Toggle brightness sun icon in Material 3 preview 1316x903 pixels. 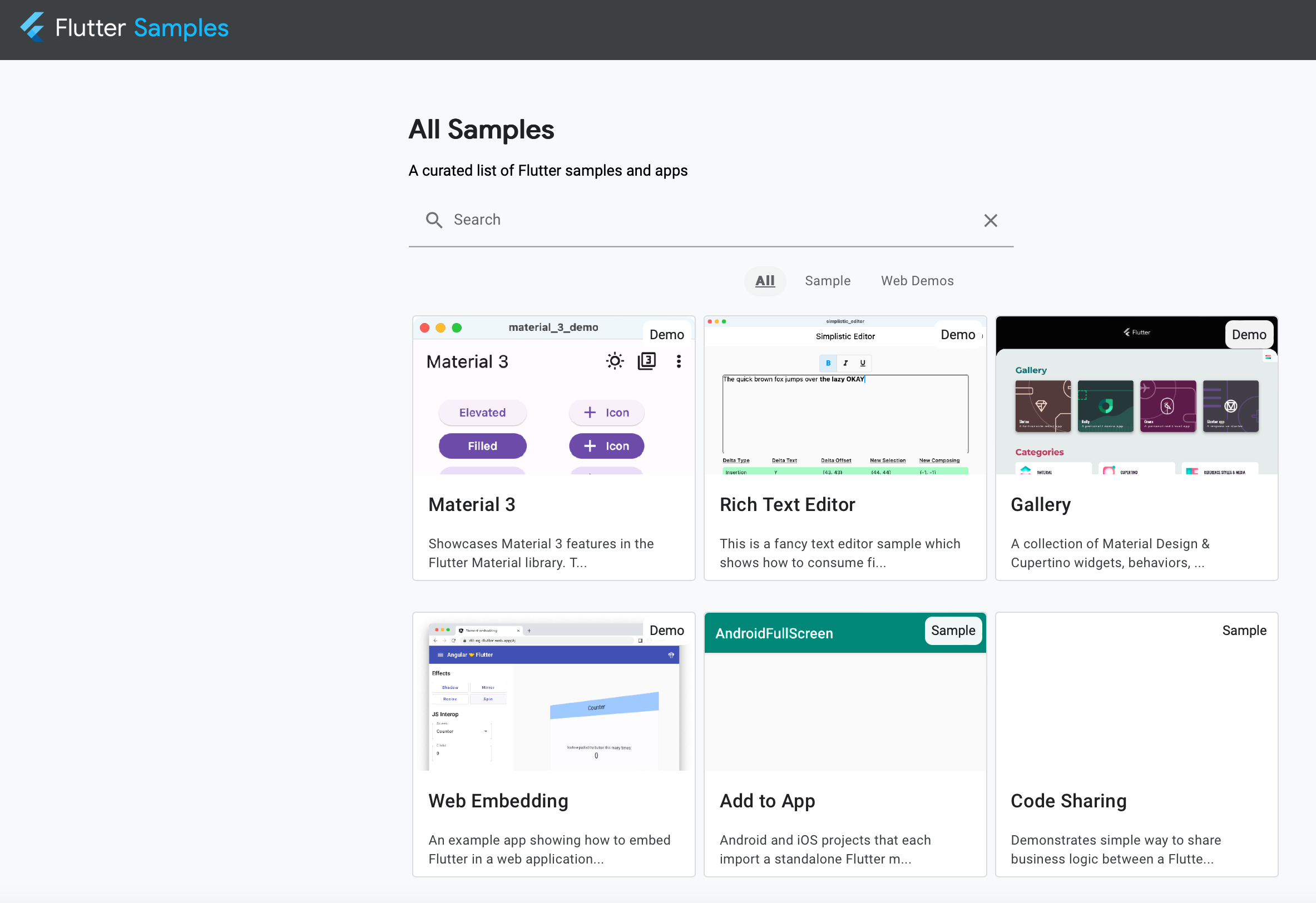[x=615, y=361]
